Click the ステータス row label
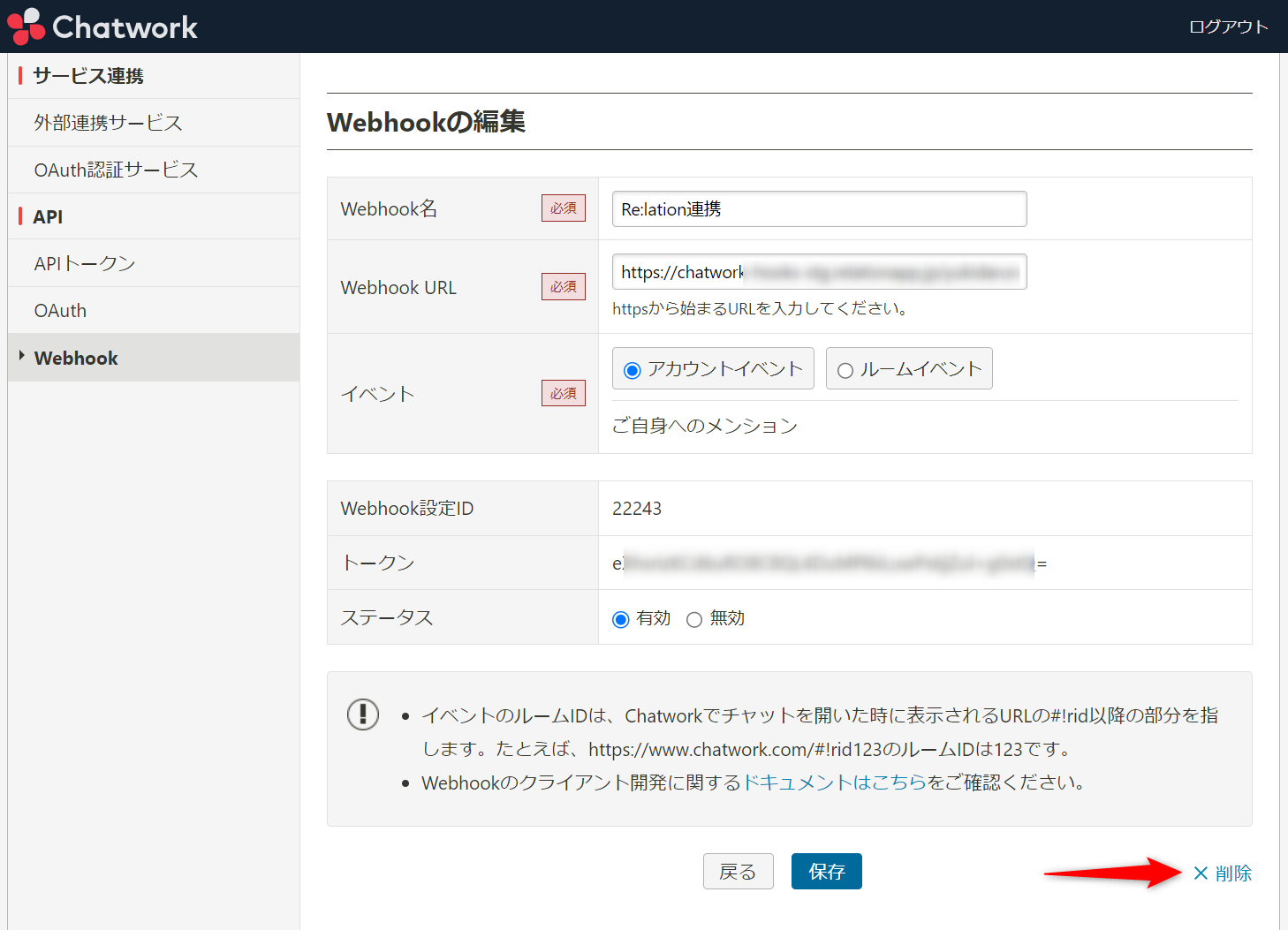The image size is (1288, 930). [387, 617]
